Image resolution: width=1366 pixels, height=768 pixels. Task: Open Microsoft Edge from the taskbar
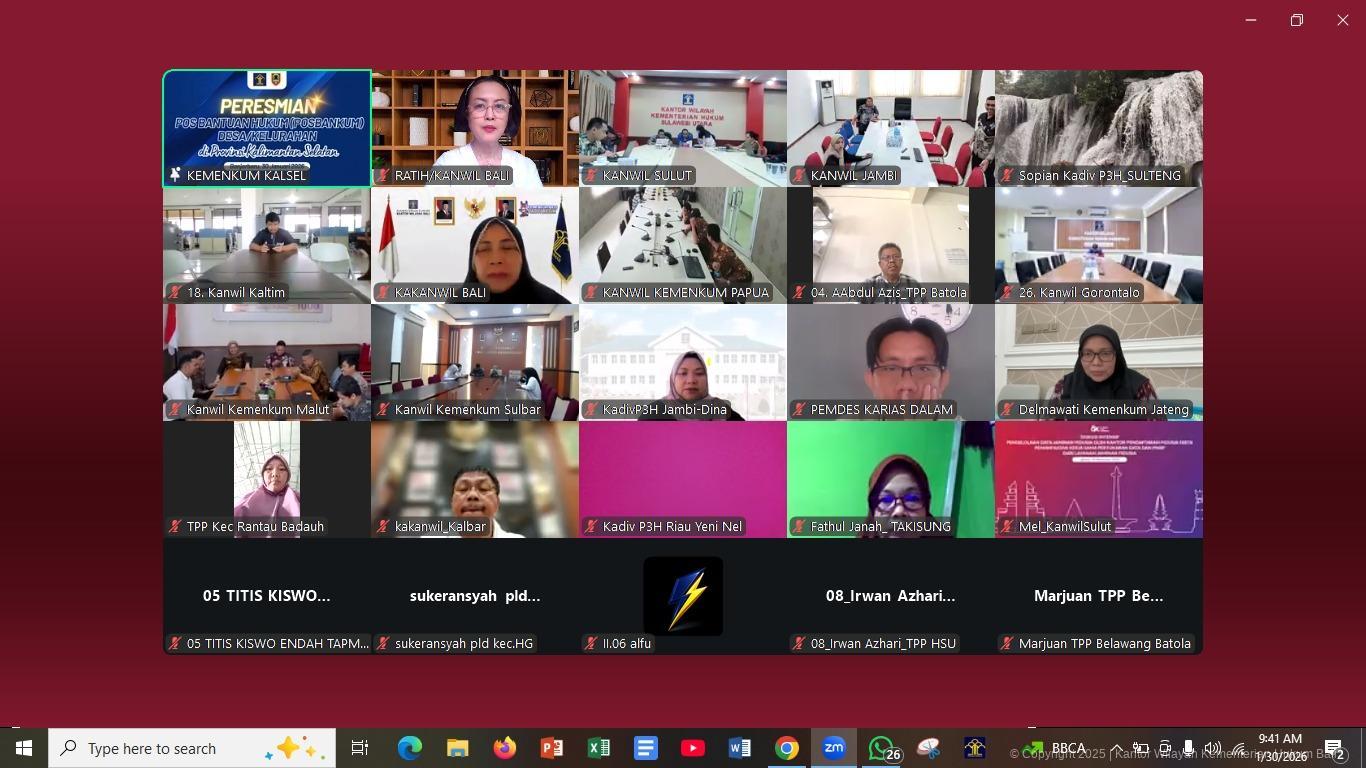tap(409, 748)
